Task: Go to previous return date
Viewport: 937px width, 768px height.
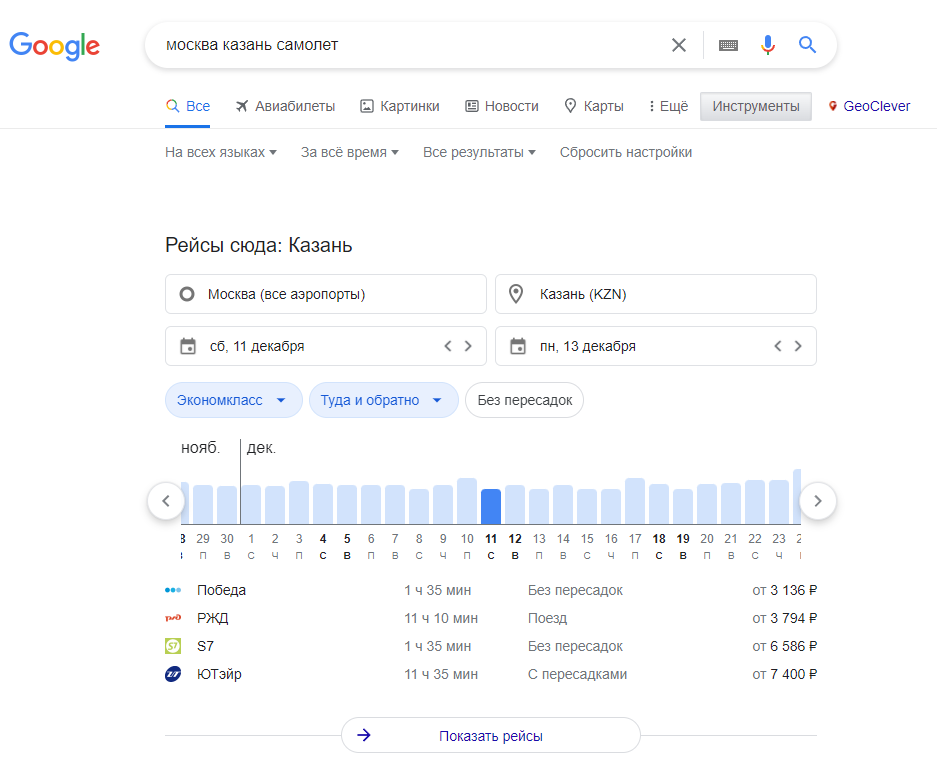Action: click(777, 346)
